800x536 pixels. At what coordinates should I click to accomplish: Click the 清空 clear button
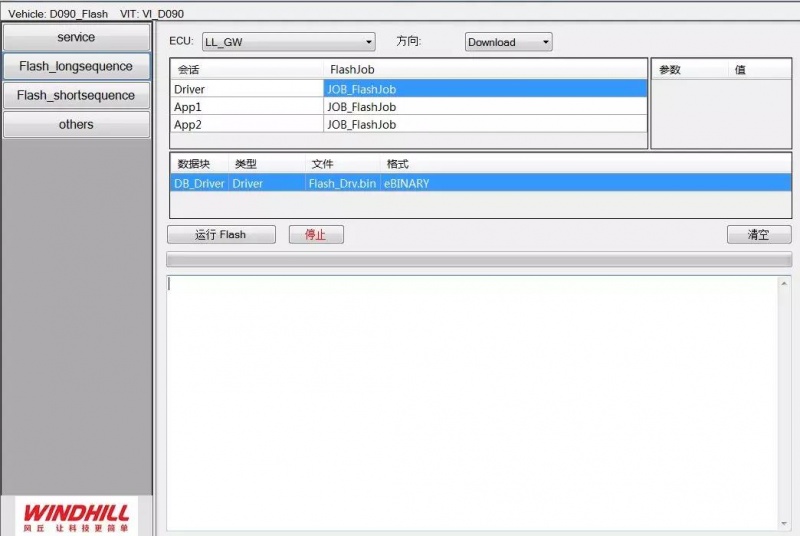point(758,234)
